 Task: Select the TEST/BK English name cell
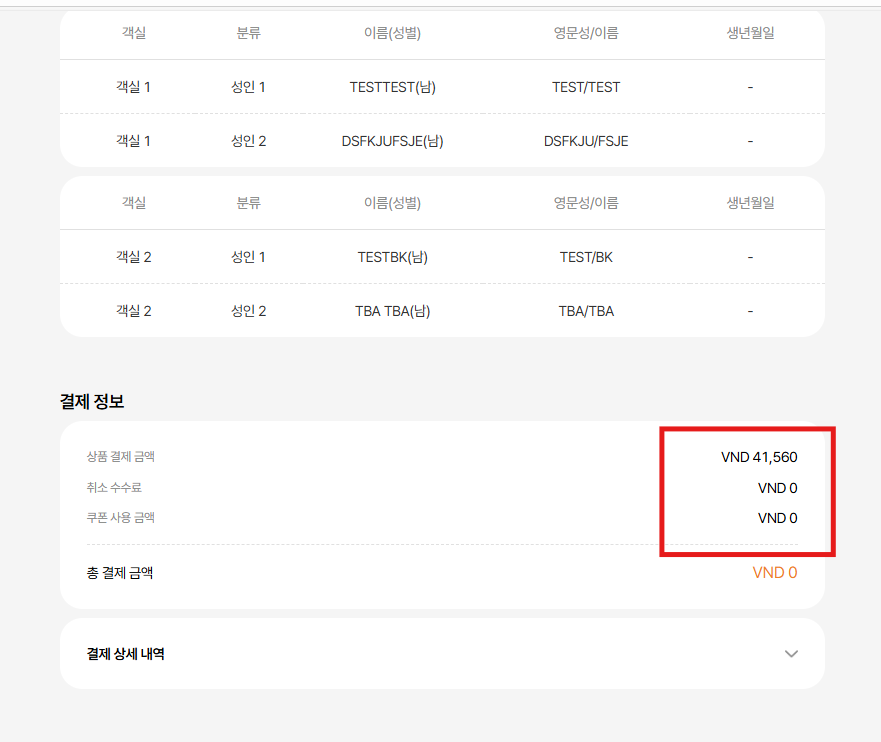click(x=586, y=257)
